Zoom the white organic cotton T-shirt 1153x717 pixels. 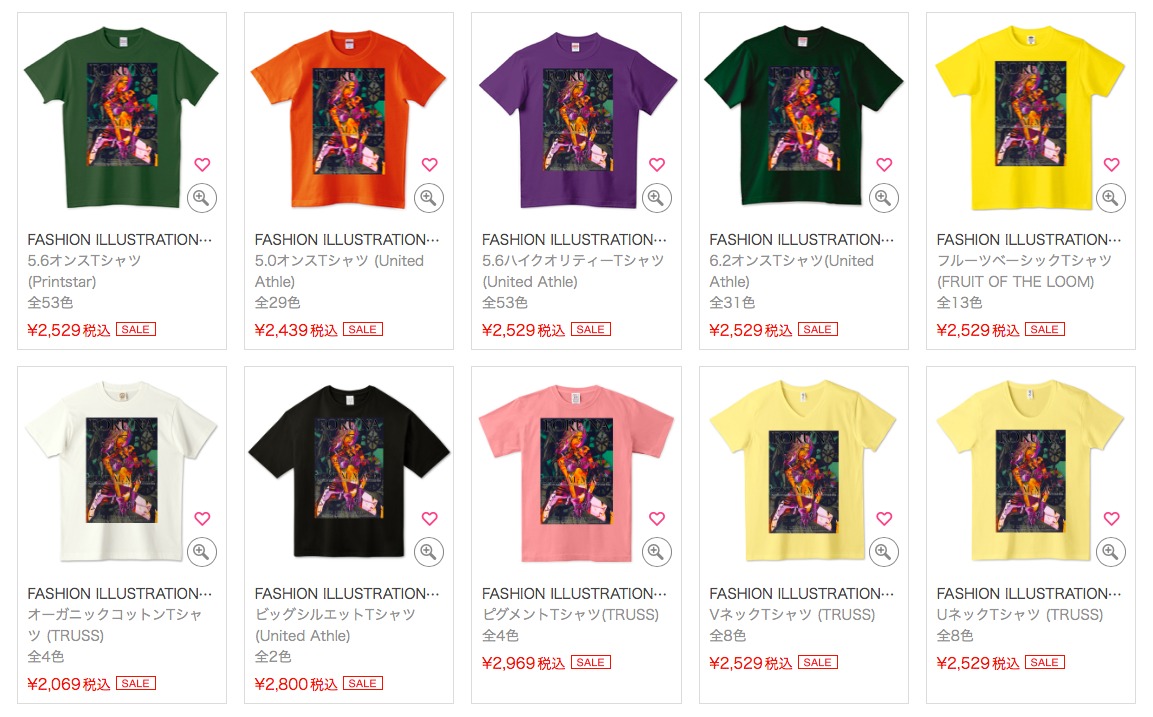point(201,552)
